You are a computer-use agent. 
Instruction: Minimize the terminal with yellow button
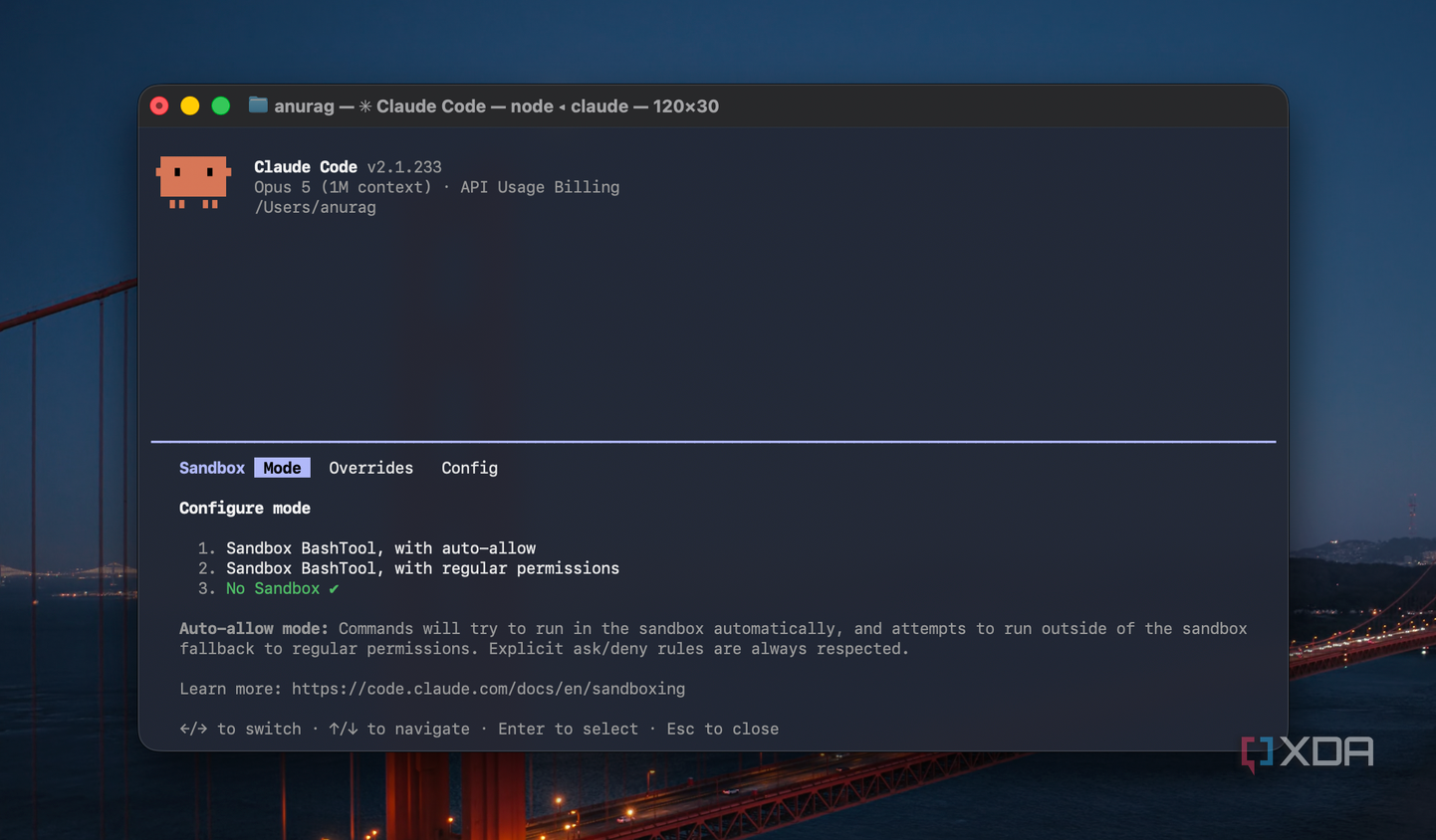190,105
